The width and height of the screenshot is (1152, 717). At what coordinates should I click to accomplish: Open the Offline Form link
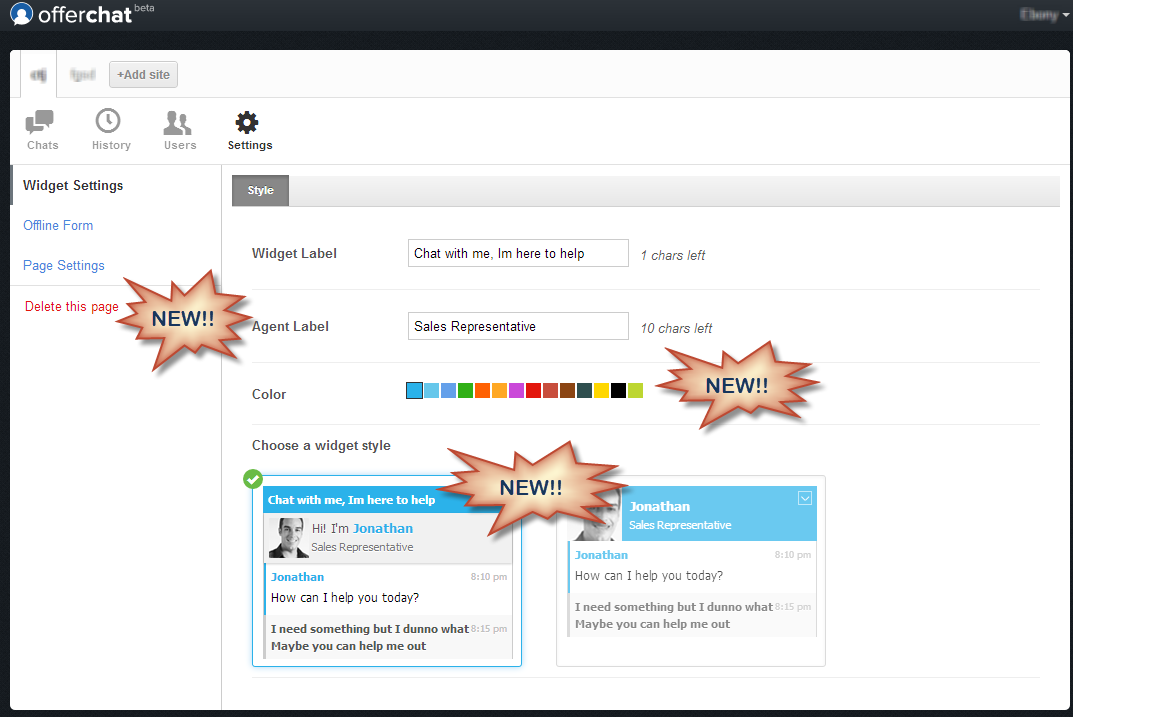click(x=58, y=225)
